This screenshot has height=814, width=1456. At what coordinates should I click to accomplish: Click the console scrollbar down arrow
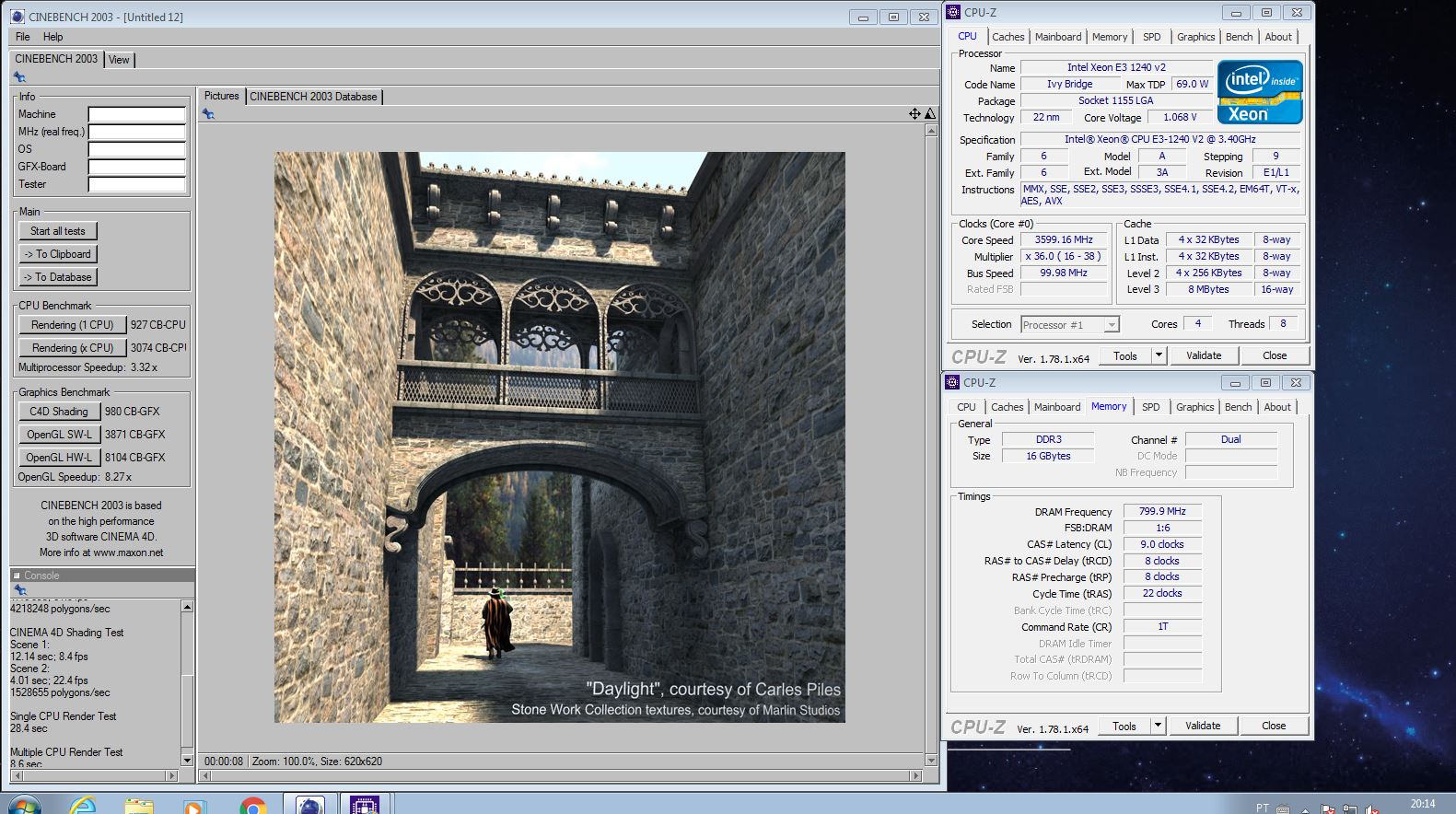tap(187, 761)
